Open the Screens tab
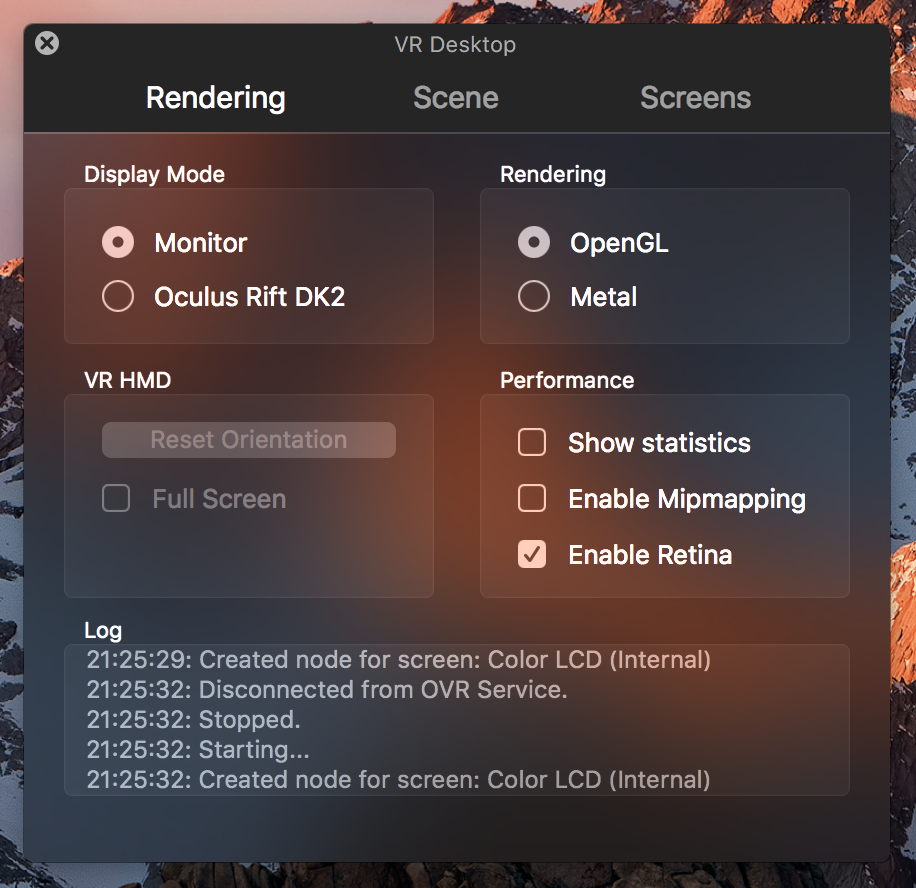This screenshot has height=888, width=916. [695, 98]
